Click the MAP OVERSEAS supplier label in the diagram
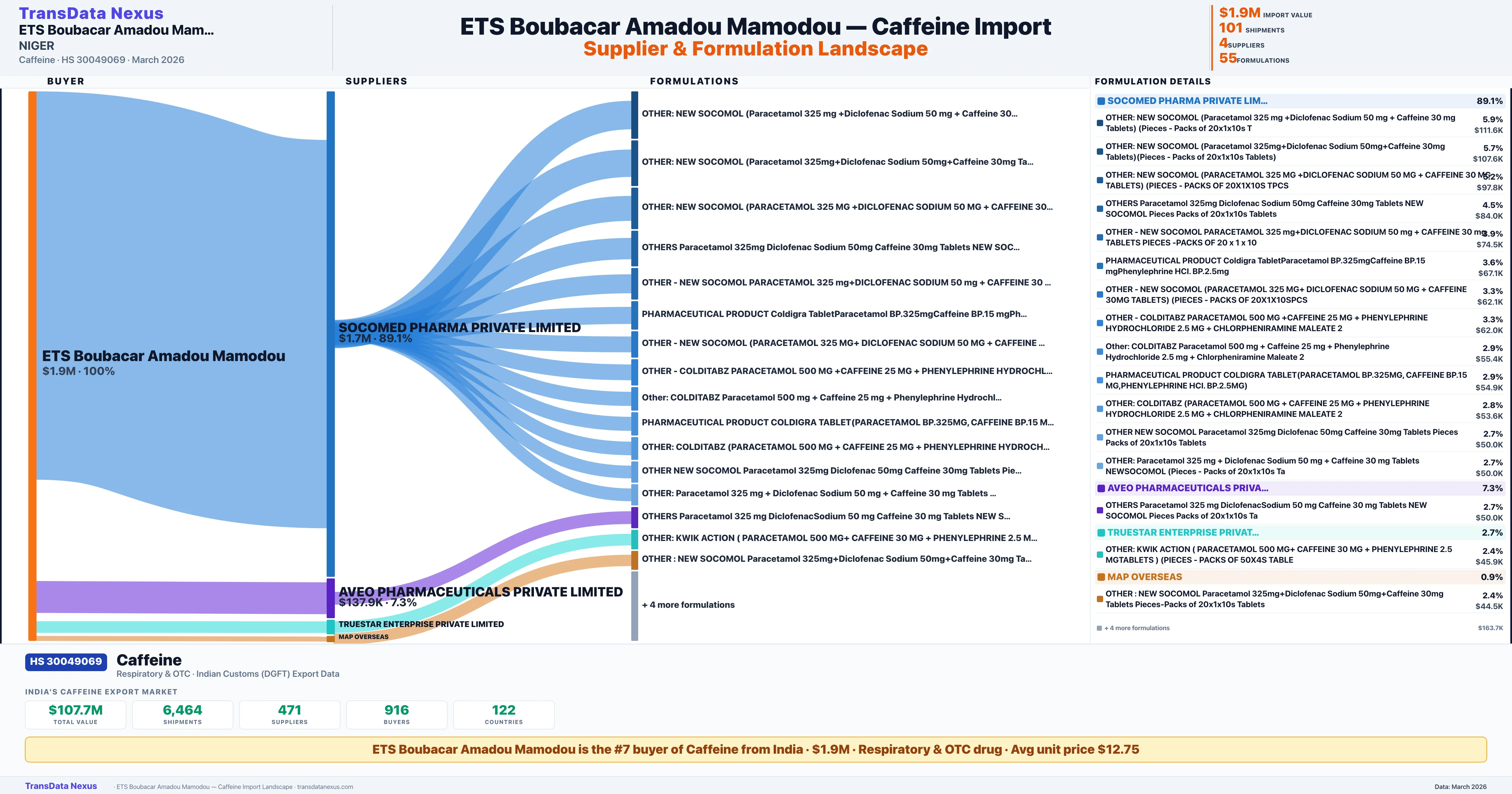1512x794 pixels. tap(363, 636)
